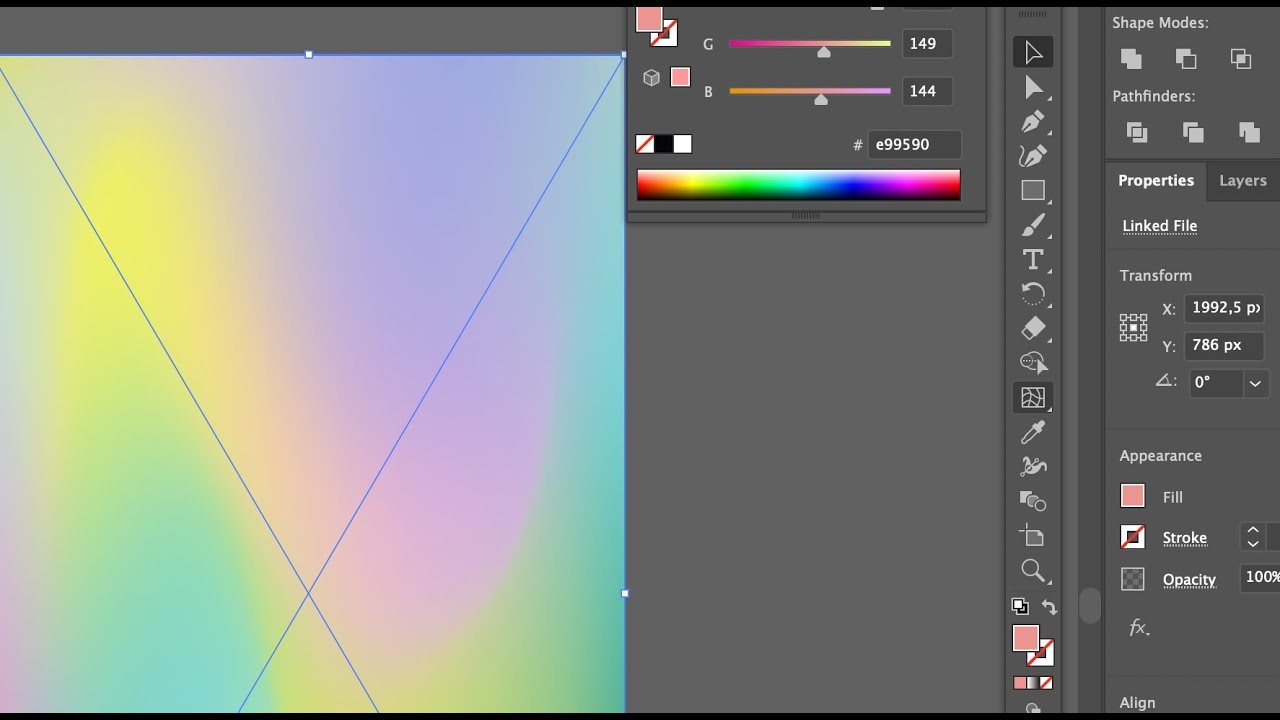Click Default Fill and Stroke icon
The image size is (1280, 720).
point(1019,606)
